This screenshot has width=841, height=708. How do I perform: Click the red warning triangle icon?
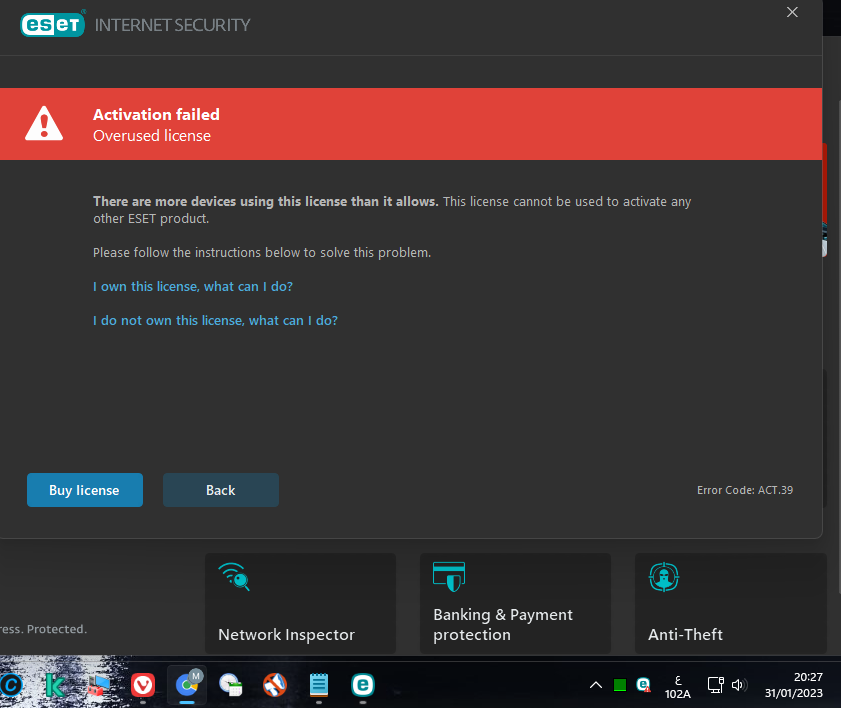(44, 123)
